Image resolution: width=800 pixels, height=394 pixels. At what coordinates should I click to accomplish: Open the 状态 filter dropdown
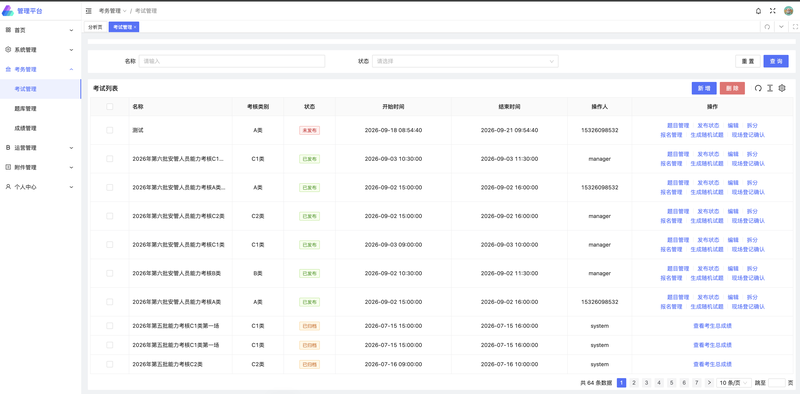[465, 61]
